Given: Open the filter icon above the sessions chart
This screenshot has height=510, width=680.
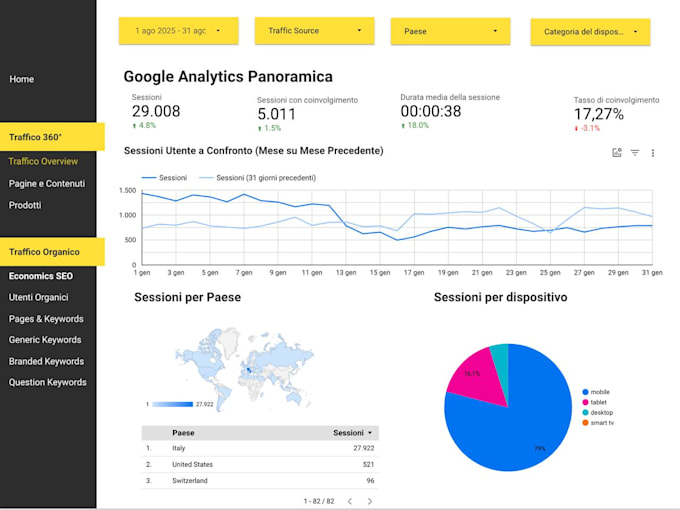Looking at the screenshot, I should pos(635,153).
